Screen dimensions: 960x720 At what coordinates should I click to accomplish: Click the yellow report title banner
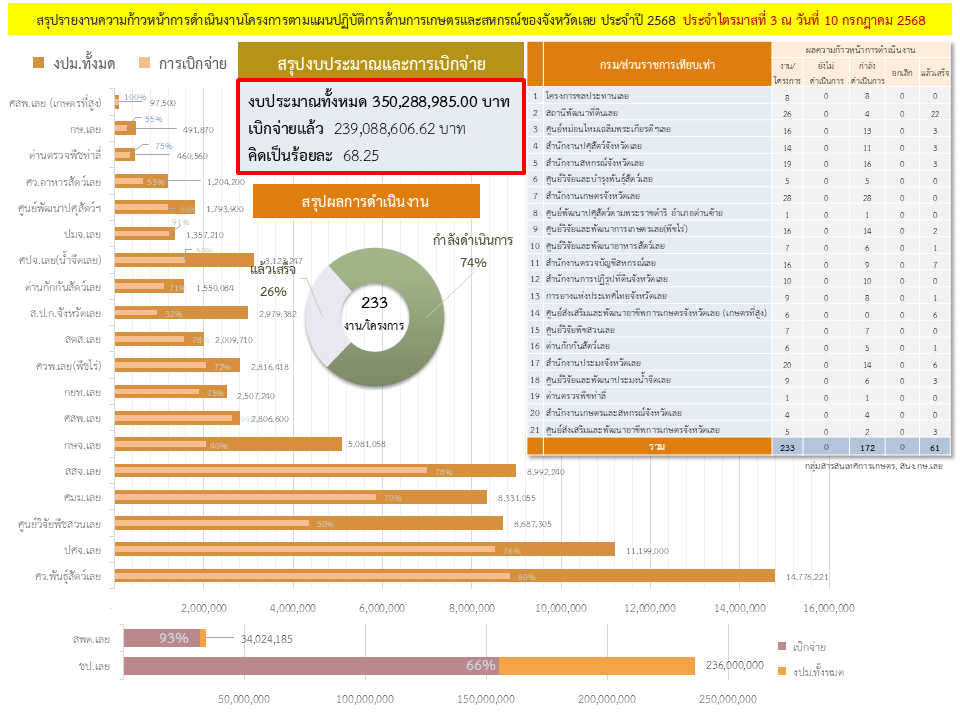click(479, 20)
